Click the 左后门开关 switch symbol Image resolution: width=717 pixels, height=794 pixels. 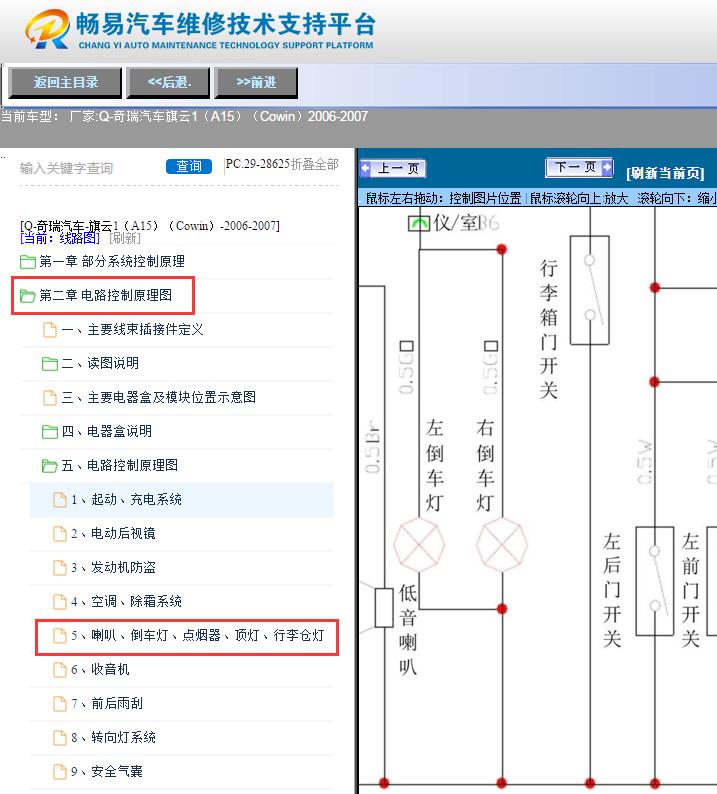pos(655,581)
